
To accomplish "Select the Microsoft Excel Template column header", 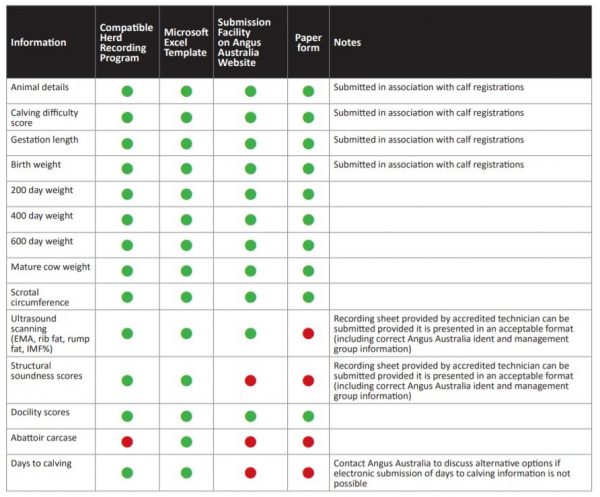I will coord(185,43).
